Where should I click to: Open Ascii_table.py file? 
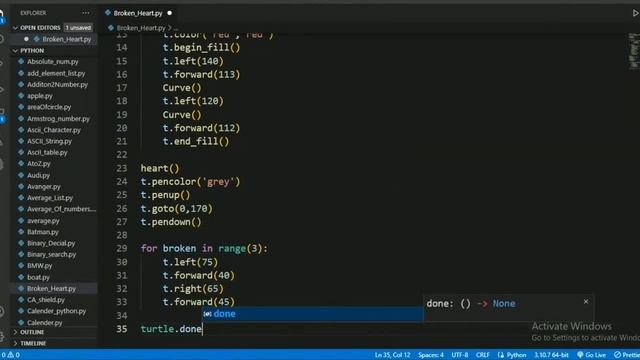[x=47, y=152]
